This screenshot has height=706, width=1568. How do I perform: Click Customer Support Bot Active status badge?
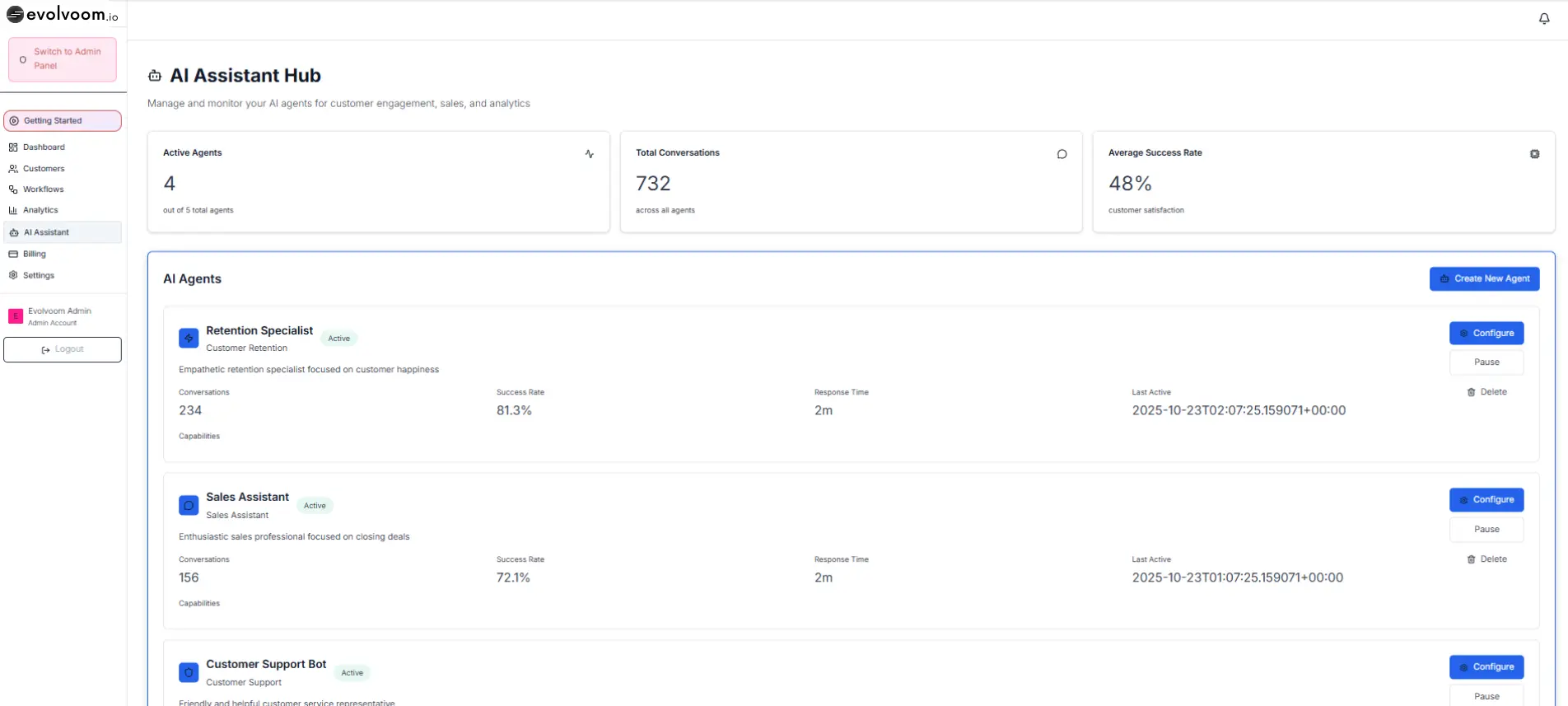(352, 673)
